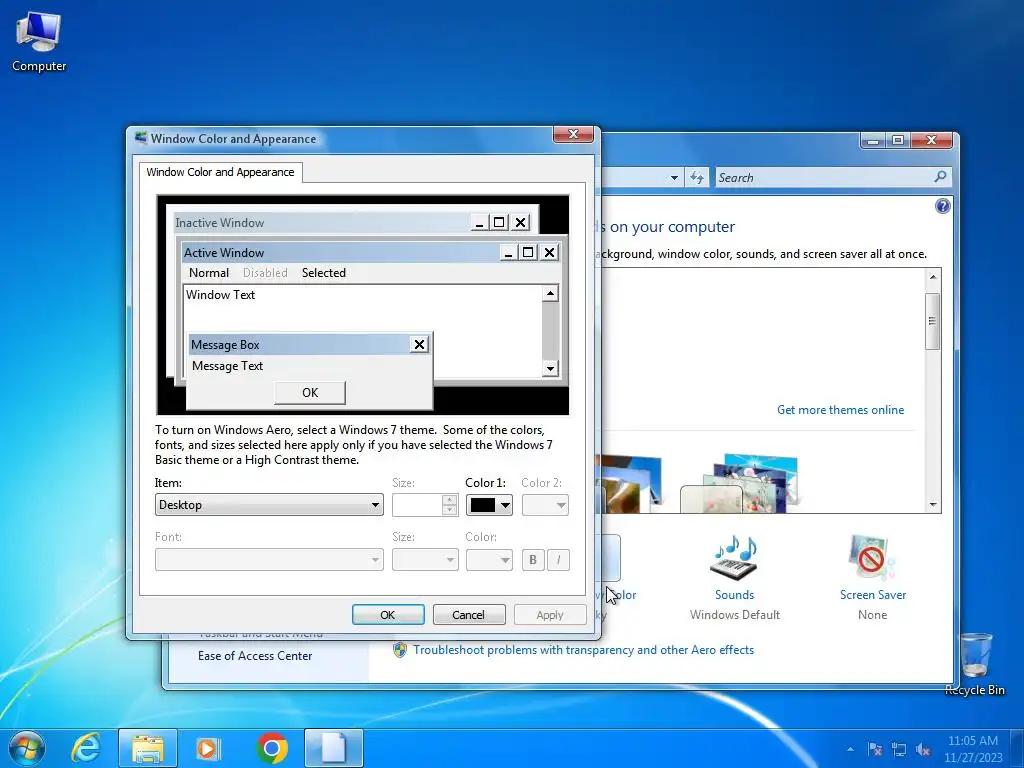The width and height of the screenshot is (1024, 768).
Task: Select the partially hidden architecture theme thumbnail
Action: [x=629, y=483]
